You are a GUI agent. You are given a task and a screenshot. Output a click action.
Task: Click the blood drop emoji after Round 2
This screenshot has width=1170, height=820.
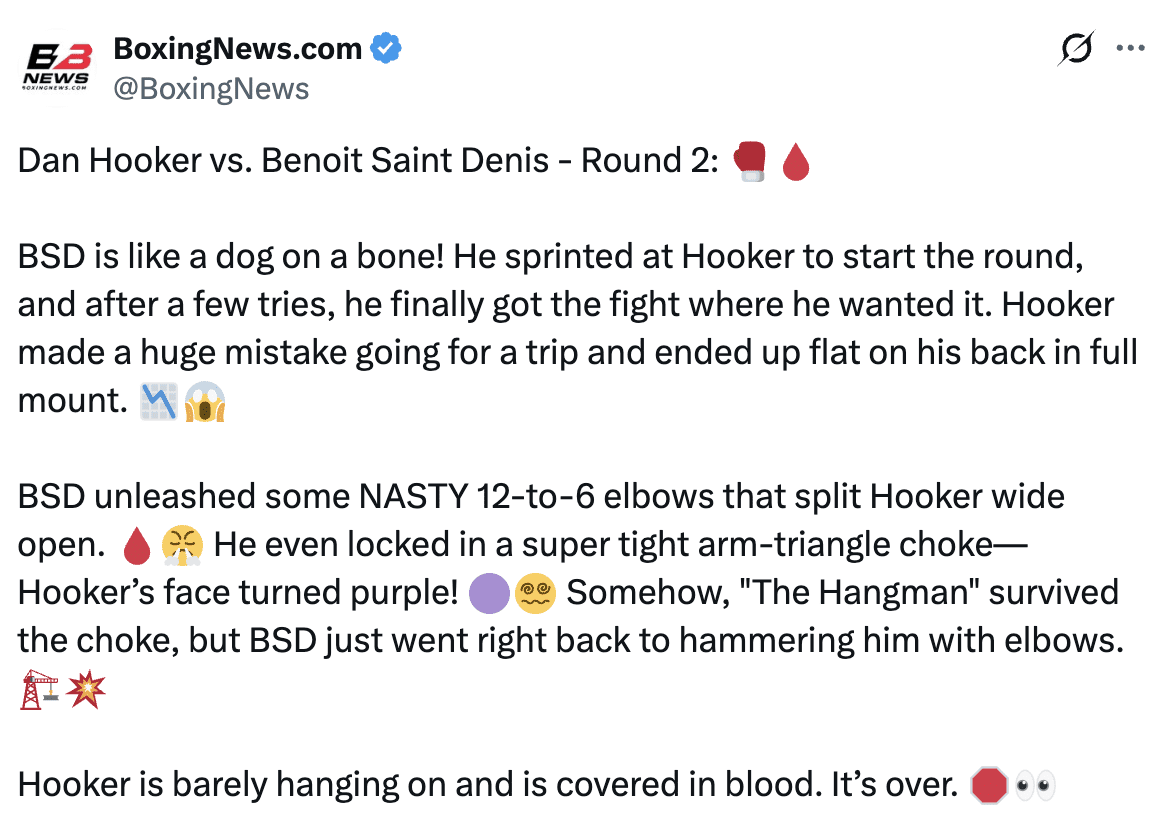coord(794,161)
